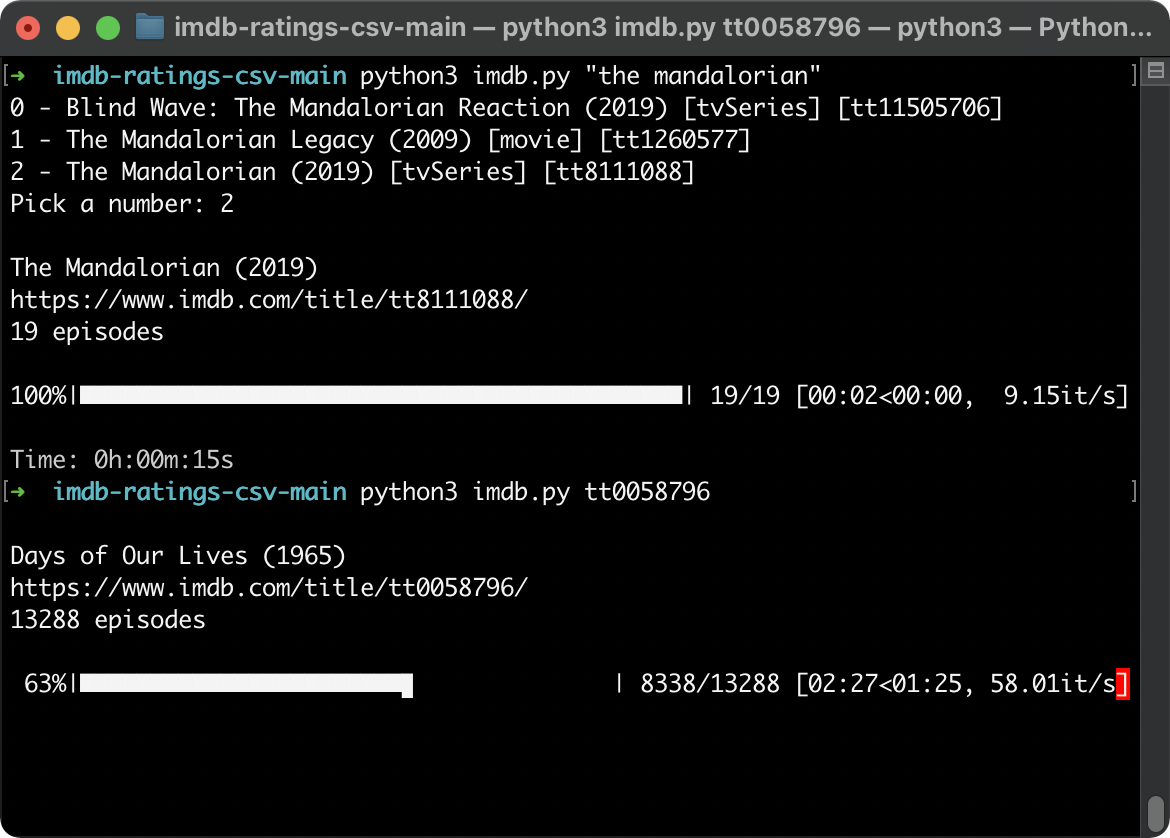Click the window title text imdb-ratings-csv-main
Image resolution: width=1170 pixels, height=838 pixels.
[x=320, y=28]
